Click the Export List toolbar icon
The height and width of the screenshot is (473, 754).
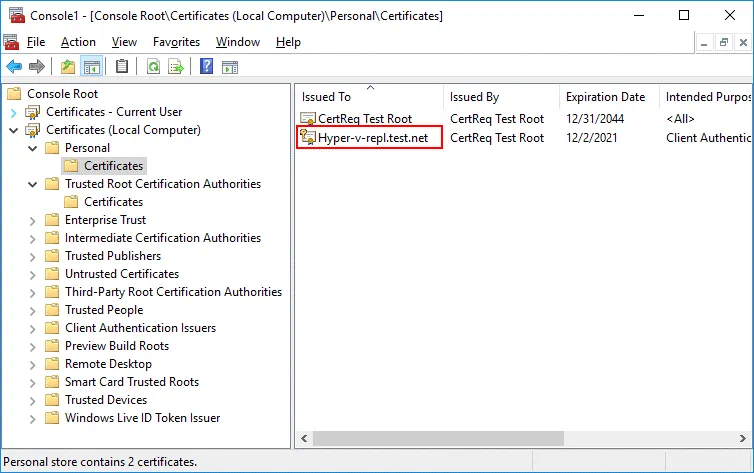pos(176,67)
